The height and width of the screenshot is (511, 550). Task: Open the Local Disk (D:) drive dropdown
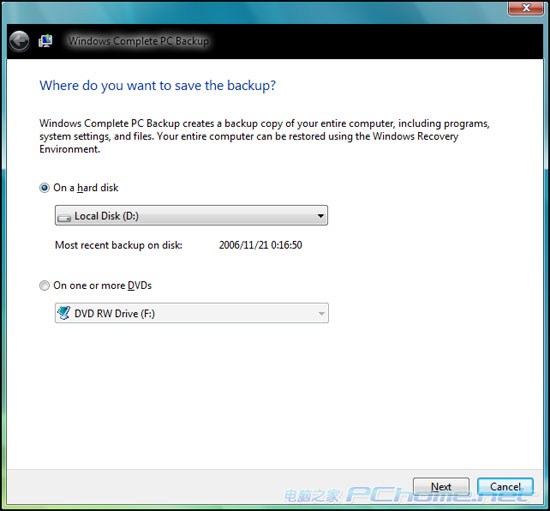(x=192, y=215)
